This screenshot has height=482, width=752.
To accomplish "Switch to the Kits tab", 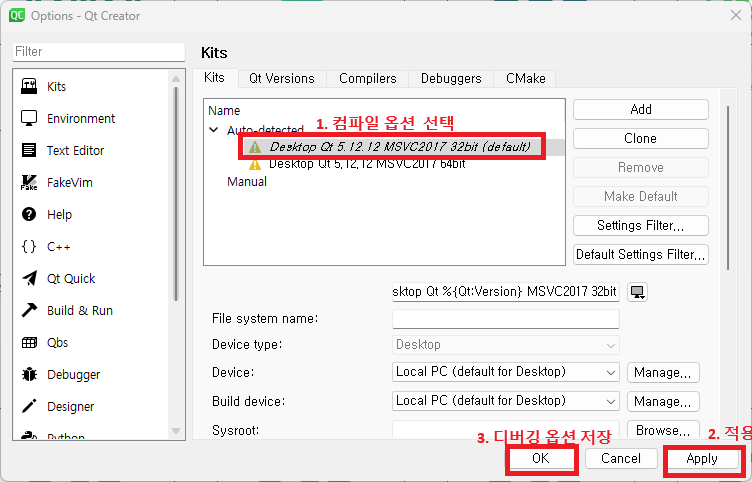I will 214,78.
